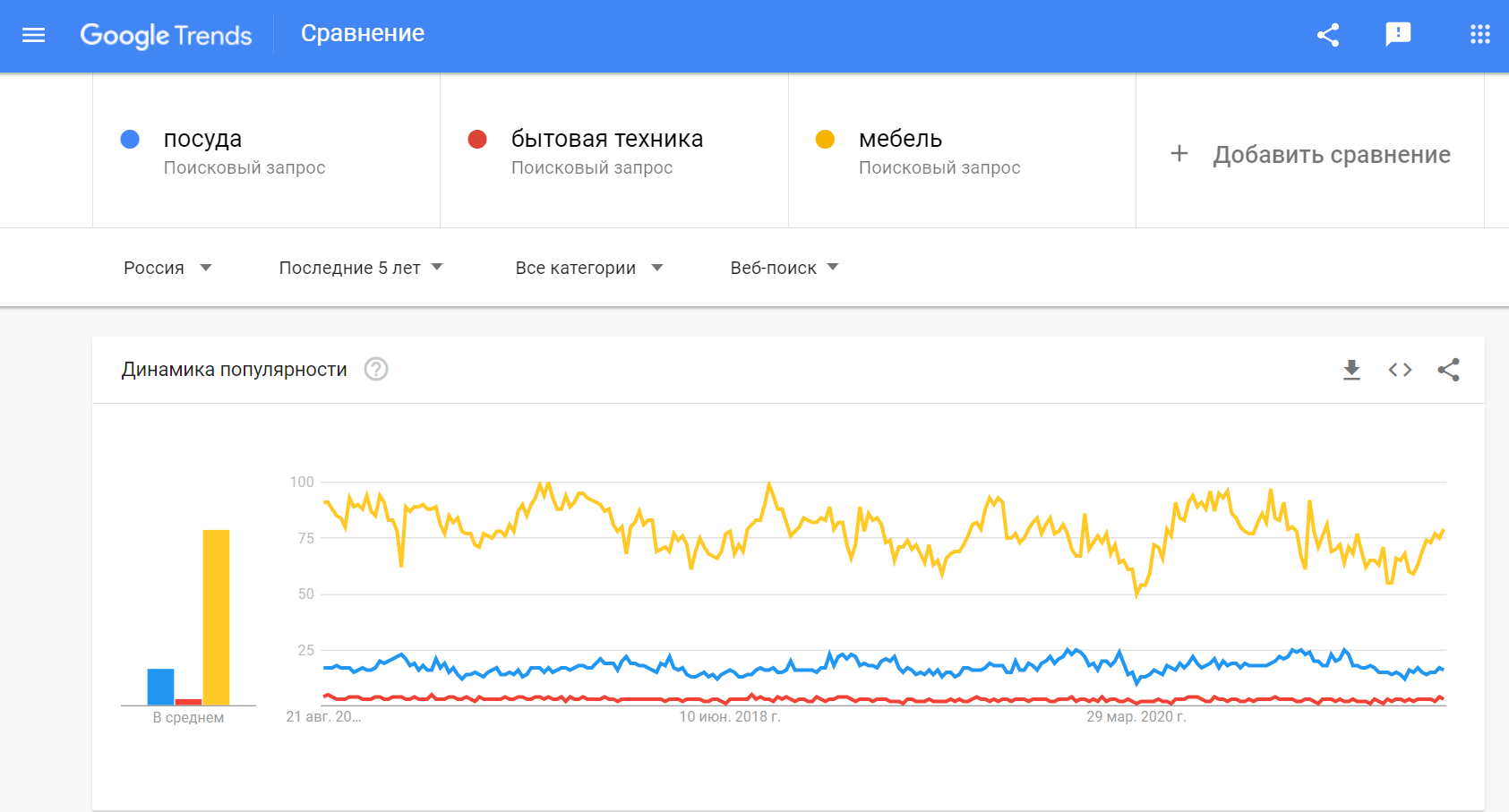Screen dimensions: 1509x812
Task: Open help for Динамика популярности
Action: pos(376,369)
